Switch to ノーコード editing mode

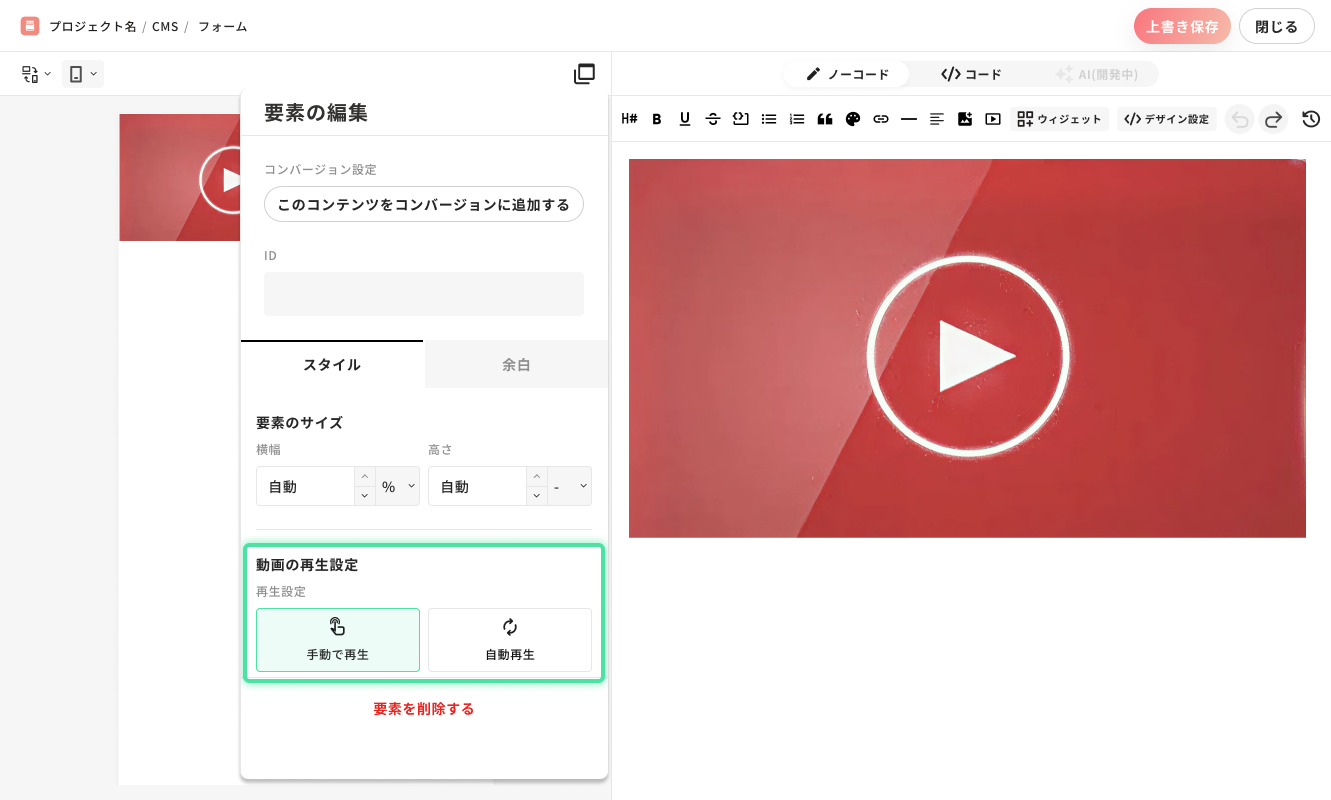click(847, 74)
